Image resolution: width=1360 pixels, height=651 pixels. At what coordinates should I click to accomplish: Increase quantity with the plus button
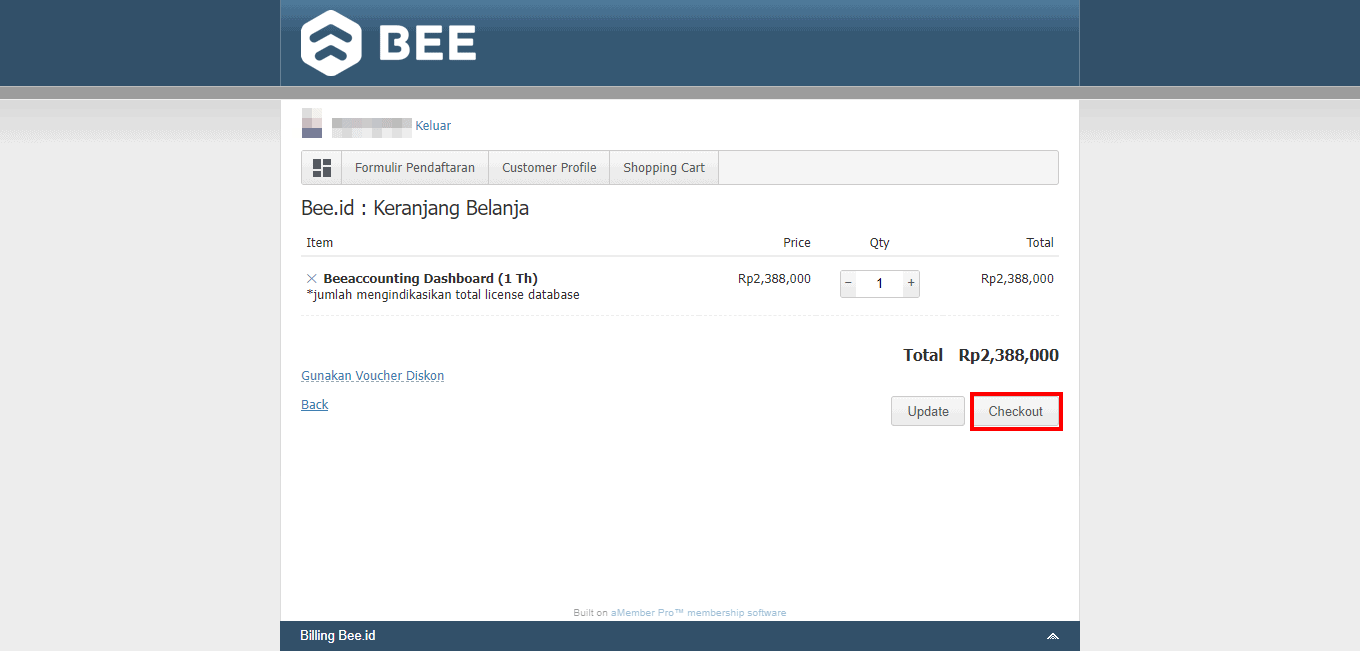(x=911, y=283)
